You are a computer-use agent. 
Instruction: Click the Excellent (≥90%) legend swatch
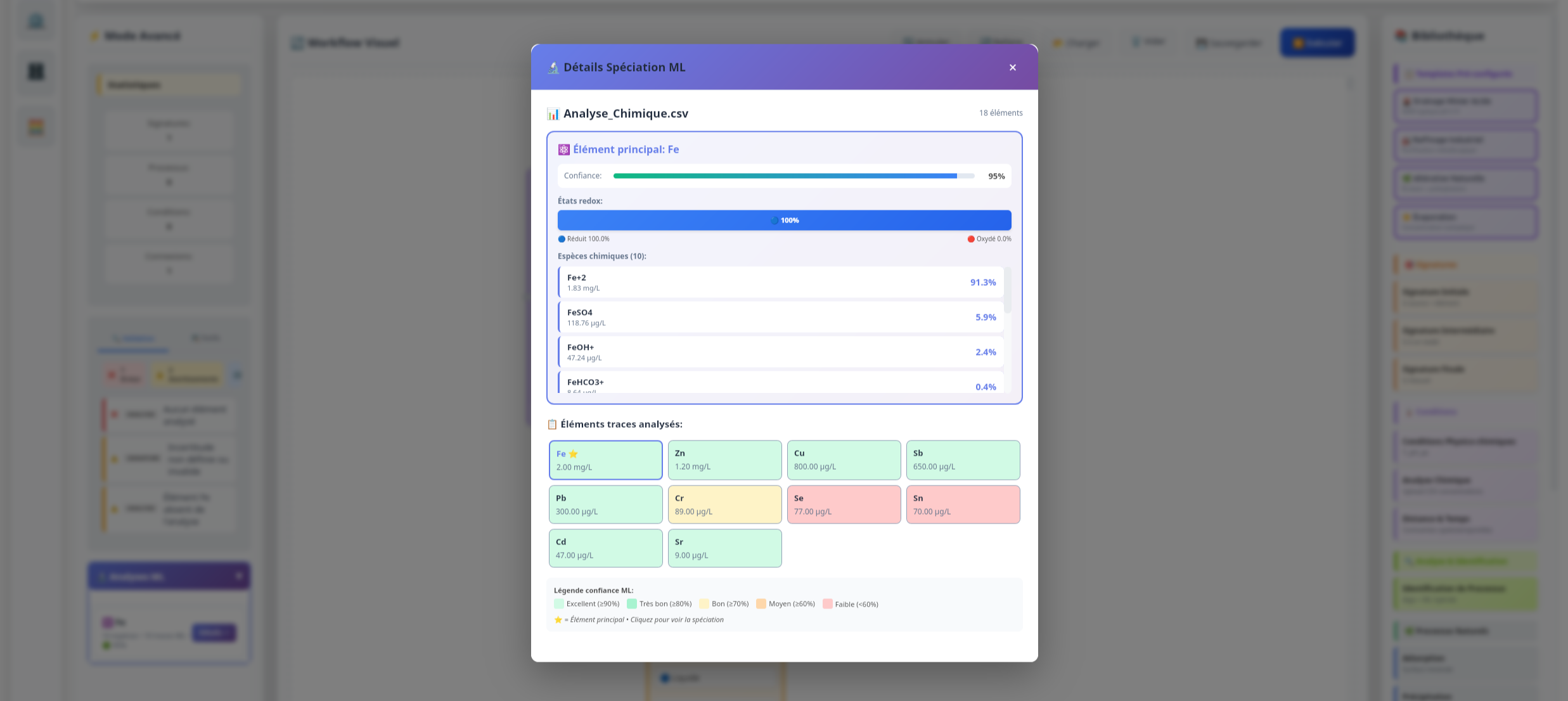(559, 603)
